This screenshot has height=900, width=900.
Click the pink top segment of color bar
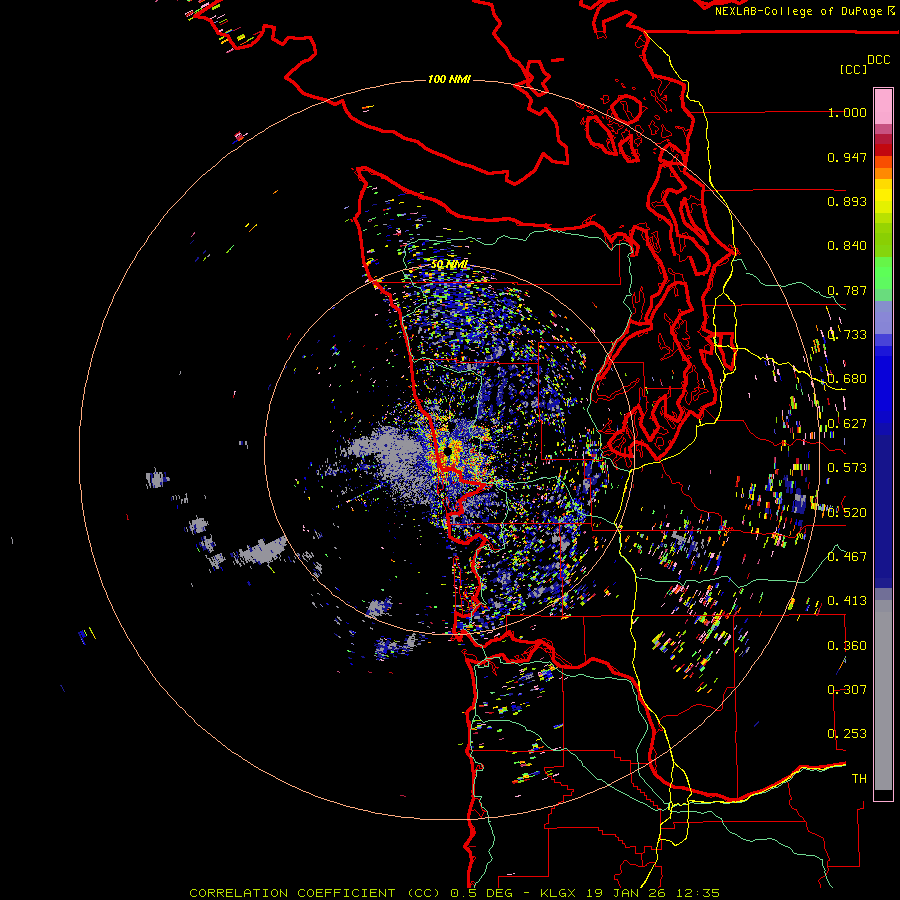pos(883,106)
